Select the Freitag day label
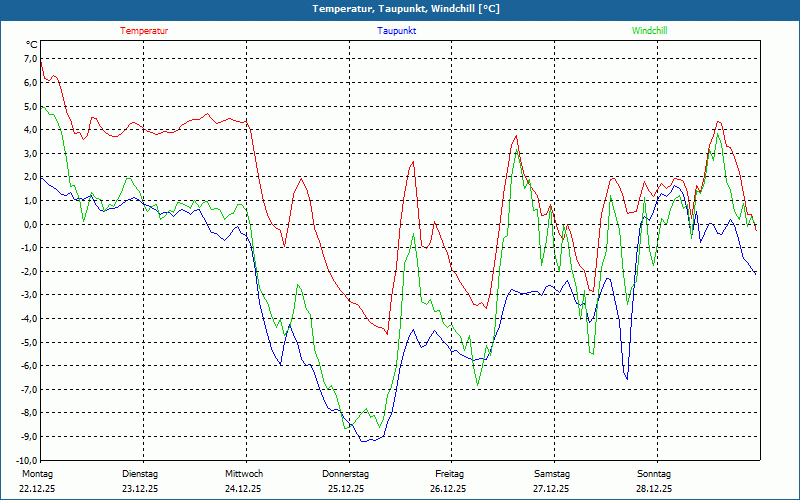Screen dimensions: 800x500 pyautogui.click(x=449, y=474)
